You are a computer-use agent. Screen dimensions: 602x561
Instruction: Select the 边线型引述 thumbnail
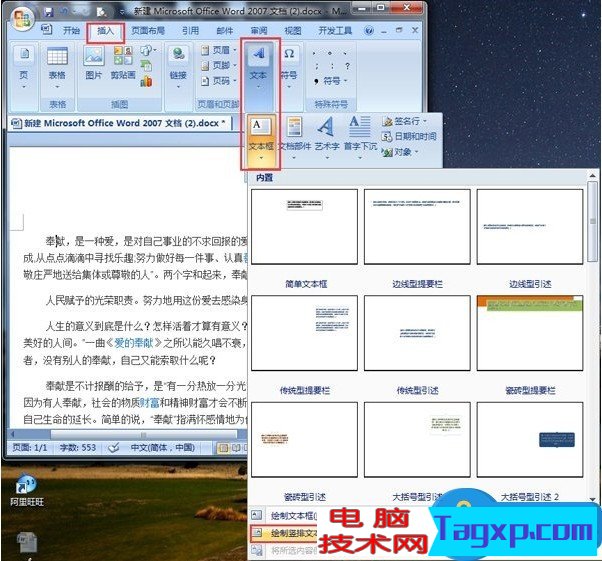[530, 227]
